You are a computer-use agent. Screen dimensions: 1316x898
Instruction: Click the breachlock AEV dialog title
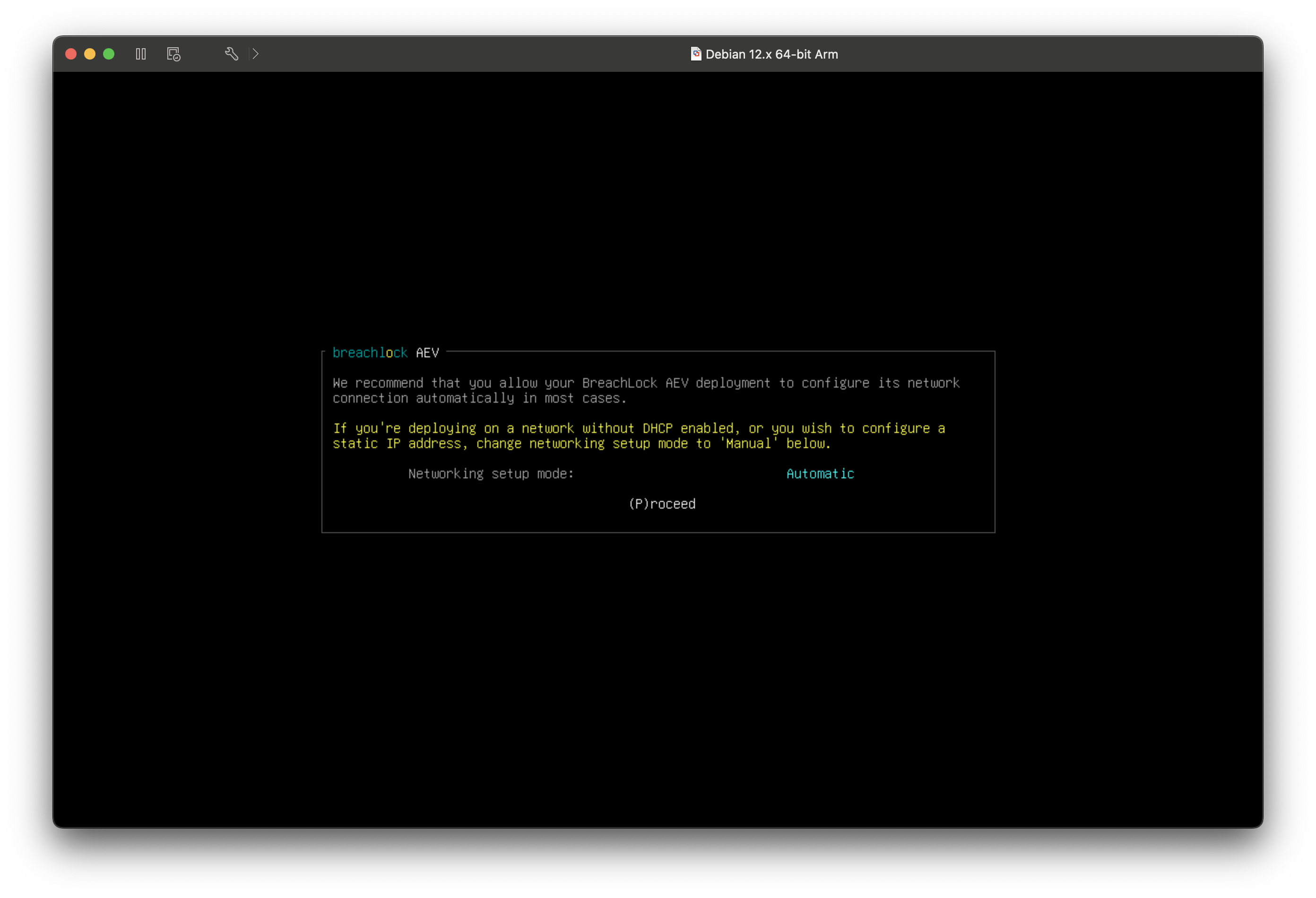386,353
